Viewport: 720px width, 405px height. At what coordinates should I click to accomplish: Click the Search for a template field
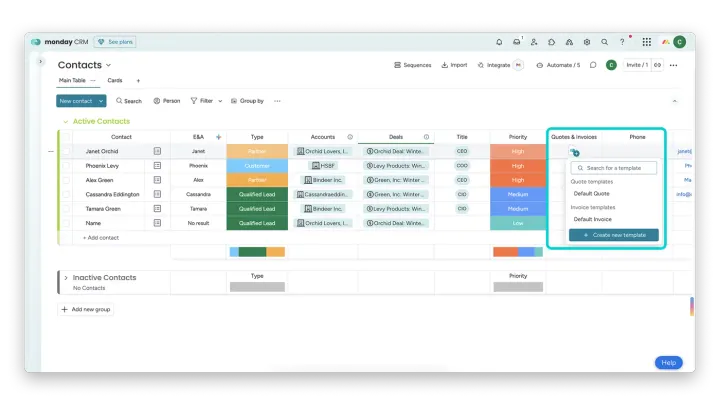(x=614, y=168)
